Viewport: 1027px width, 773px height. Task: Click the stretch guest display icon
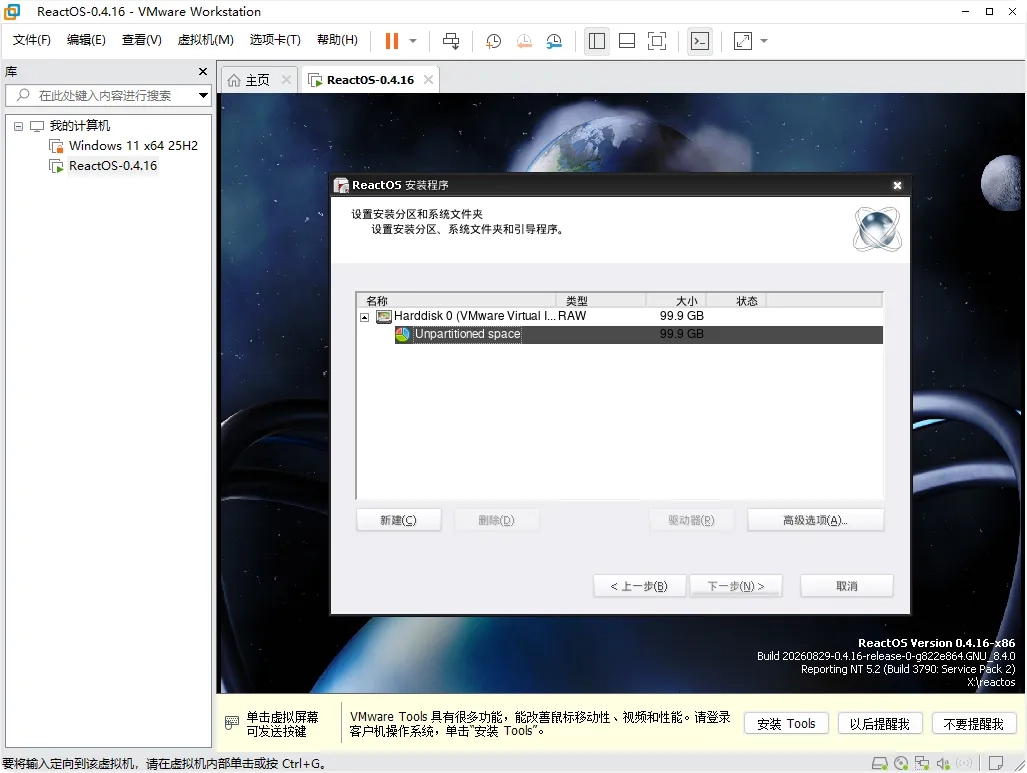coord(743,41)
